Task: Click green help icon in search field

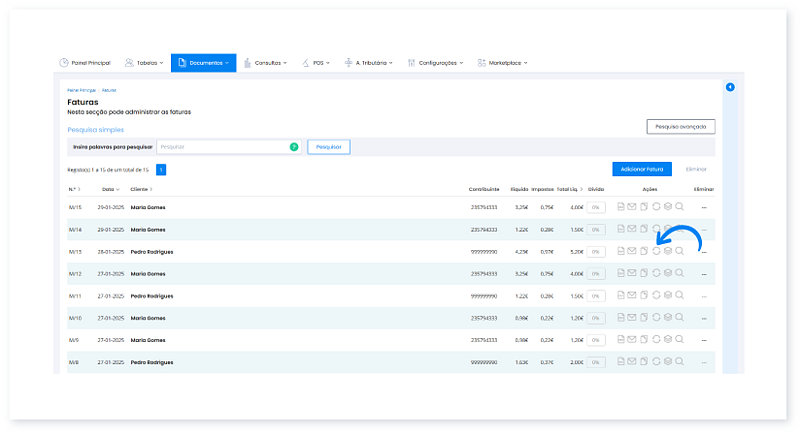Action: pyautogui.click(x=294, y=147)
